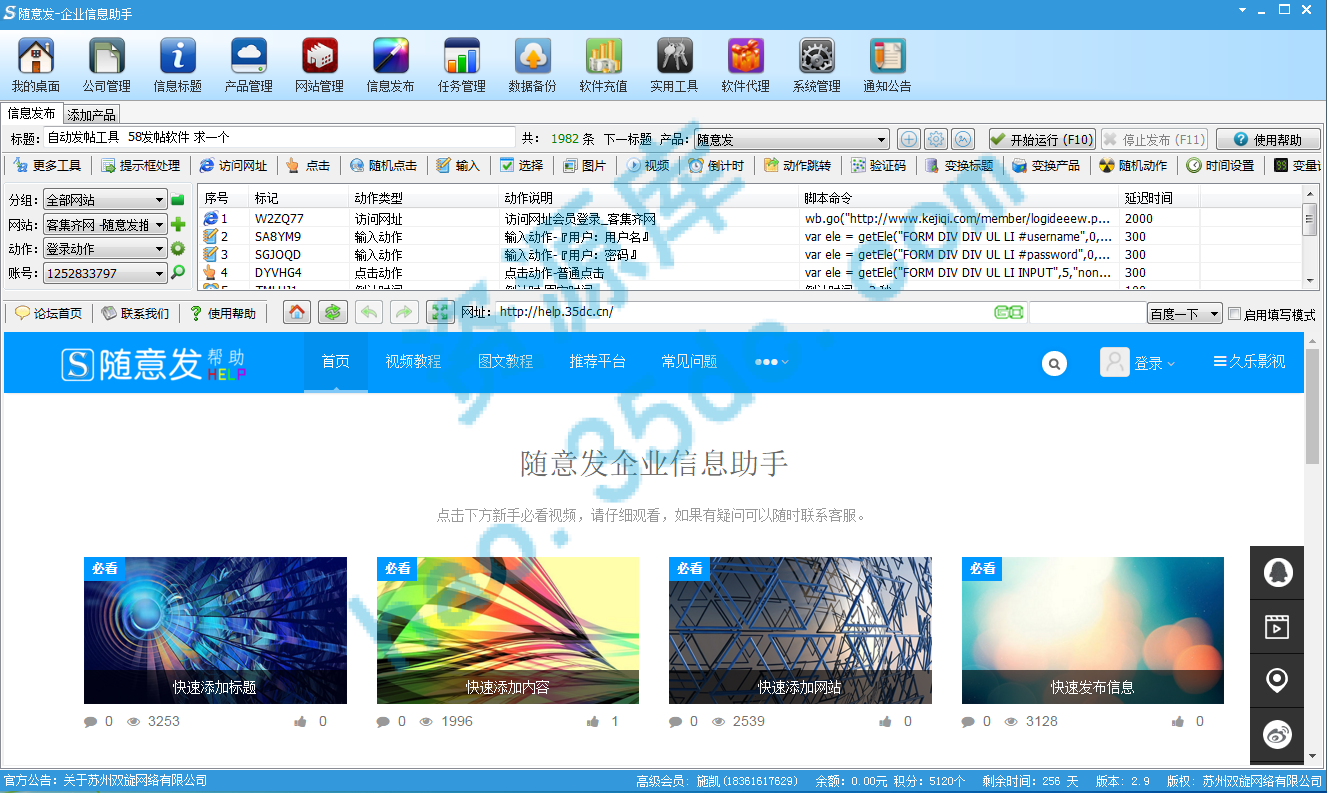Image resolution: width=1327 pixels, height=793 pixels.
Task: Enable the 启用填写模式 checkbox
Action: pos(1234,313)
